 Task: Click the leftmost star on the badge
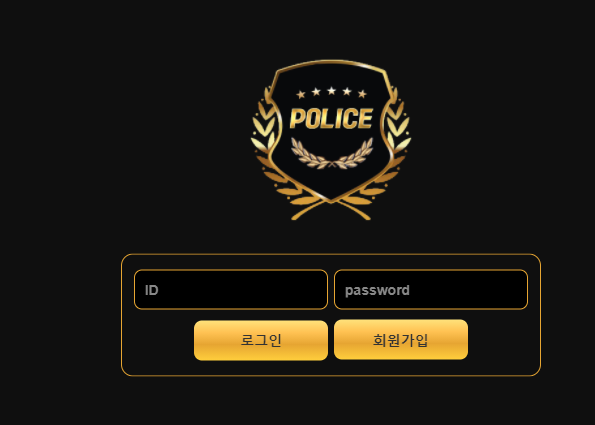pyautogui.click(x=301, y=94)
